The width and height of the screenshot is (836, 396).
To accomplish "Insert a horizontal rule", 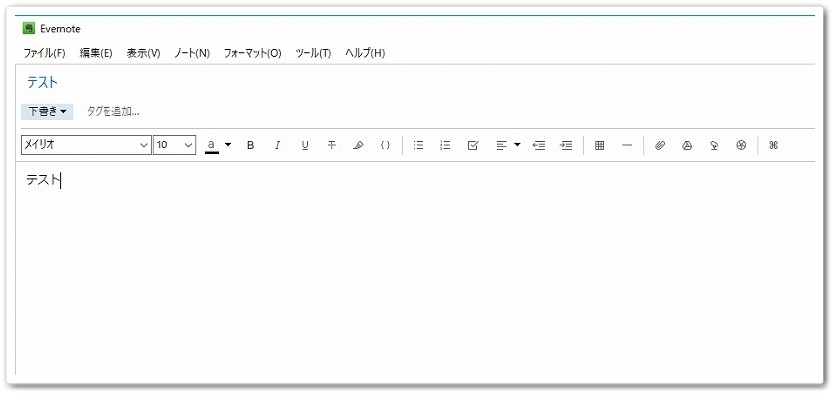I will coord(627,145).
